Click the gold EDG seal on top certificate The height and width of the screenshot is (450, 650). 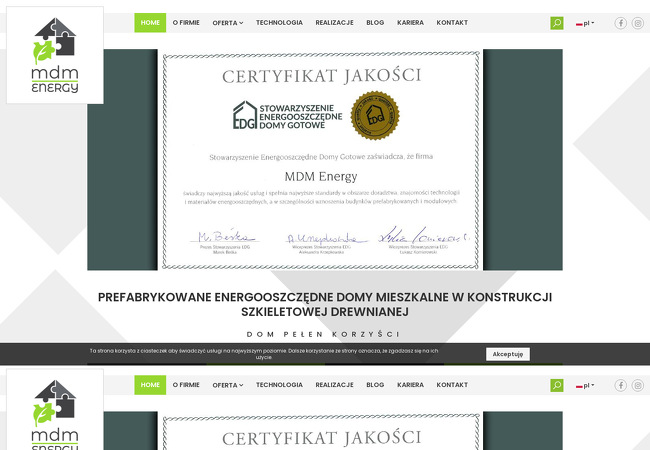(x=375, y=115)
